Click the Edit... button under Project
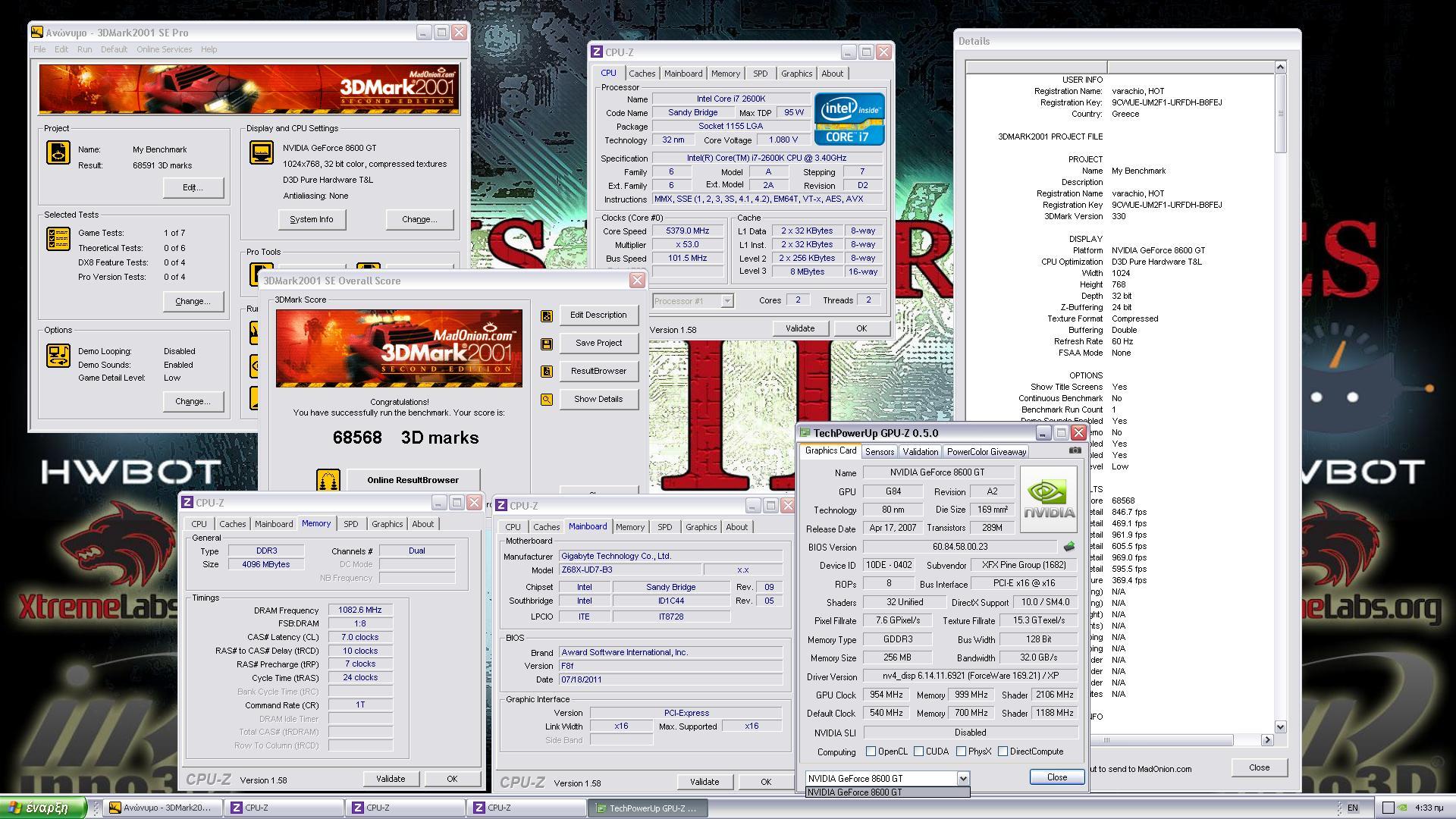1456x819 pixels. pos(193,187)
